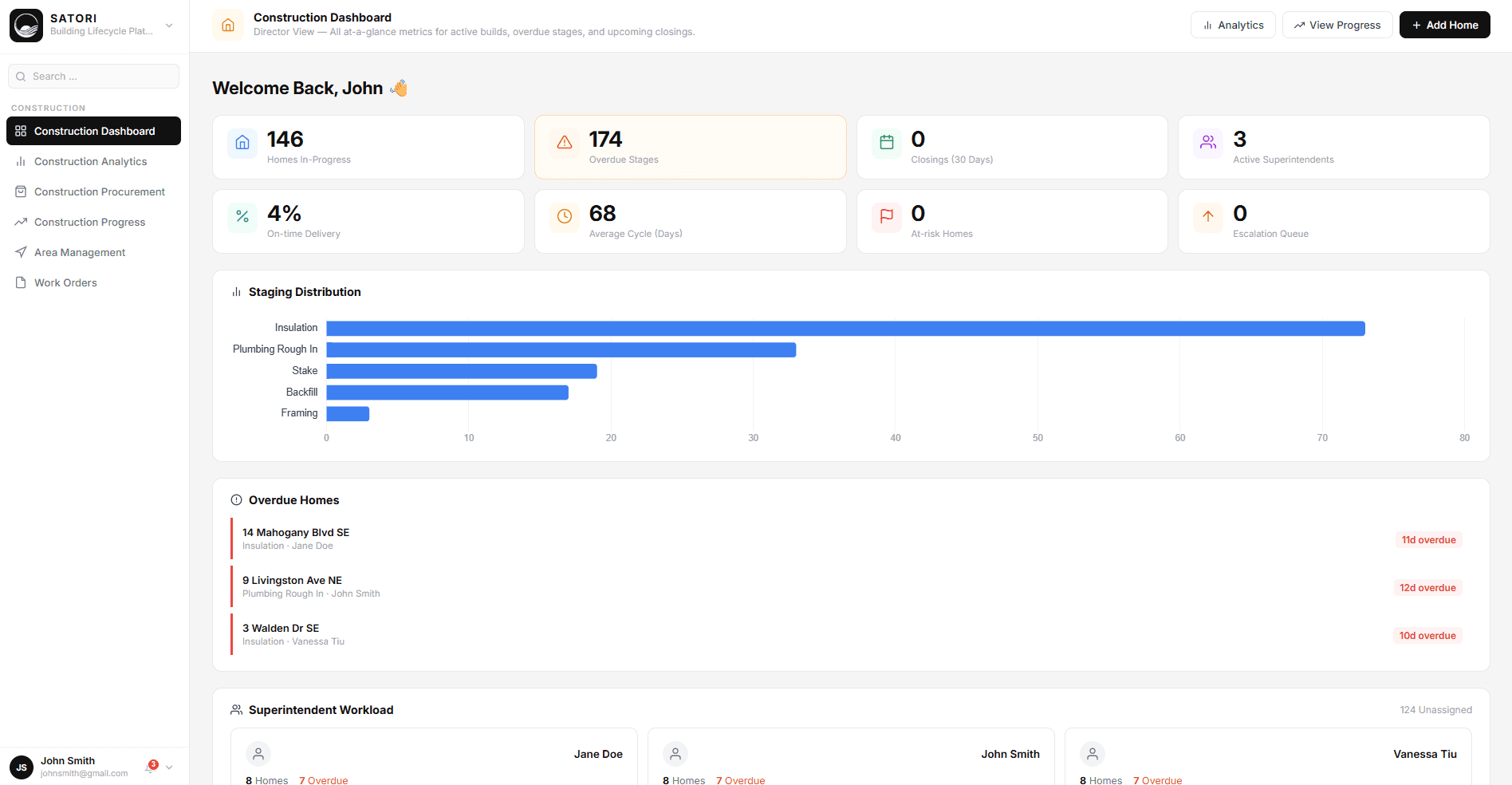Open 14 Mahogany Blvd SE overdue home
Viewport: 1512px width, 785px height.
[851, 538]
